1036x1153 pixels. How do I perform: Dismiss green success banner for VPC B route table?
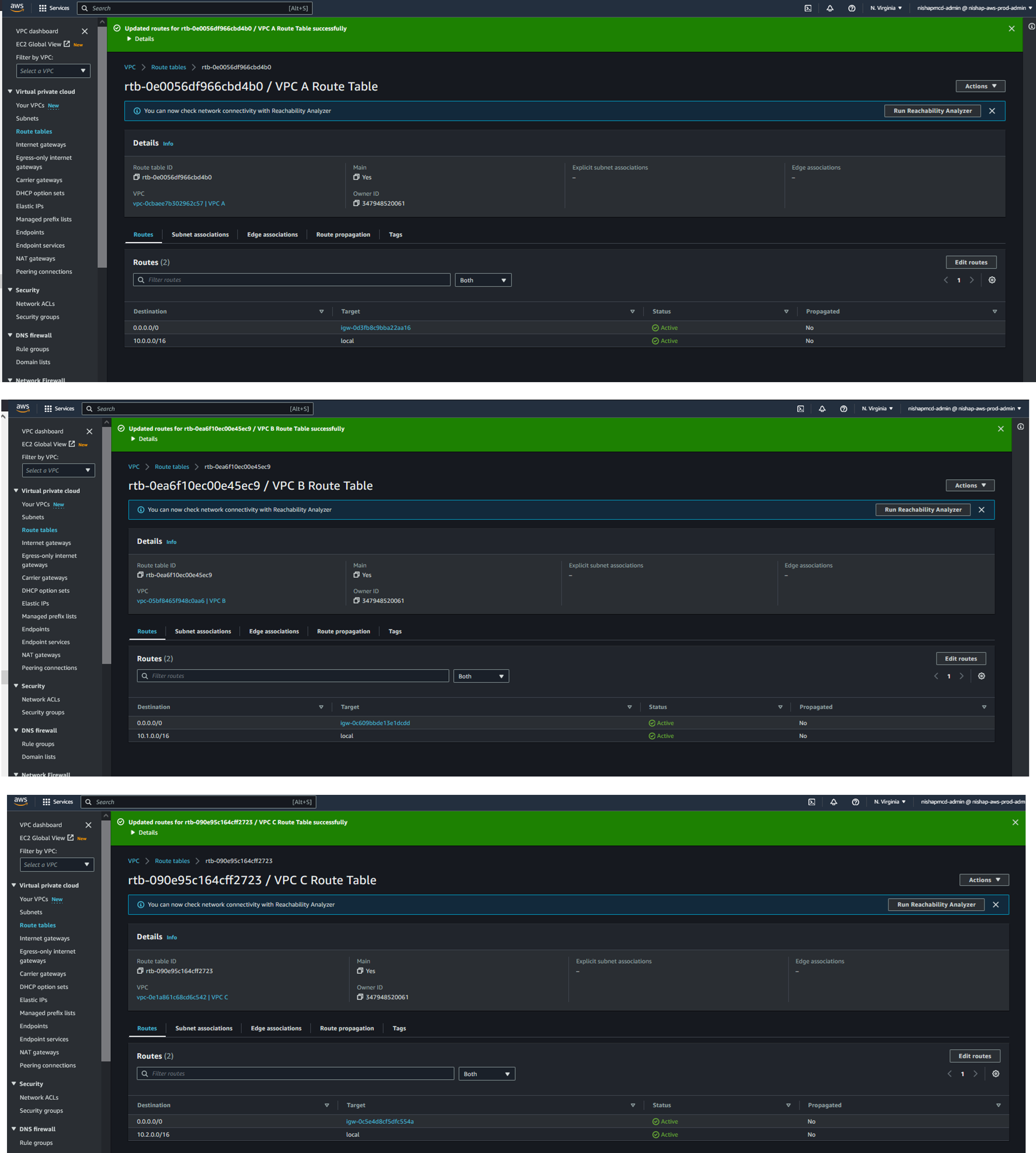pos(1001,428)
